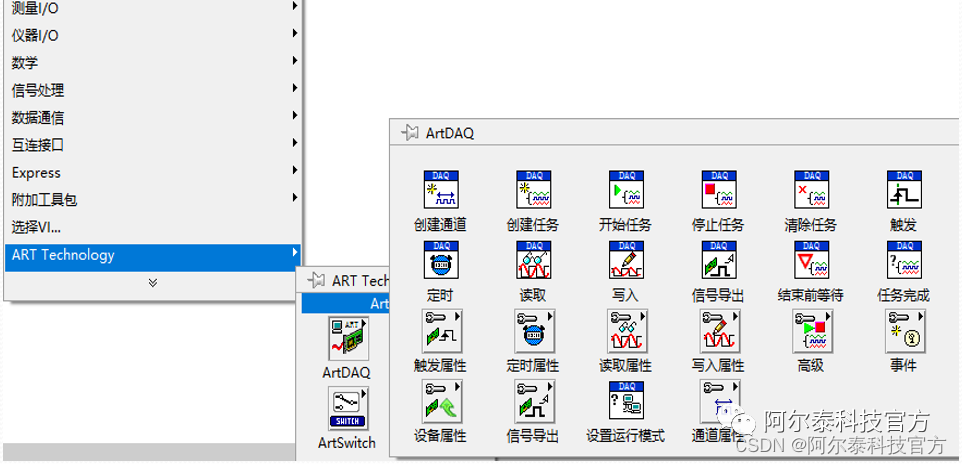Expand the 仪器I/O submenu arrow
The image size is (962, 464).
coord(295,33)
